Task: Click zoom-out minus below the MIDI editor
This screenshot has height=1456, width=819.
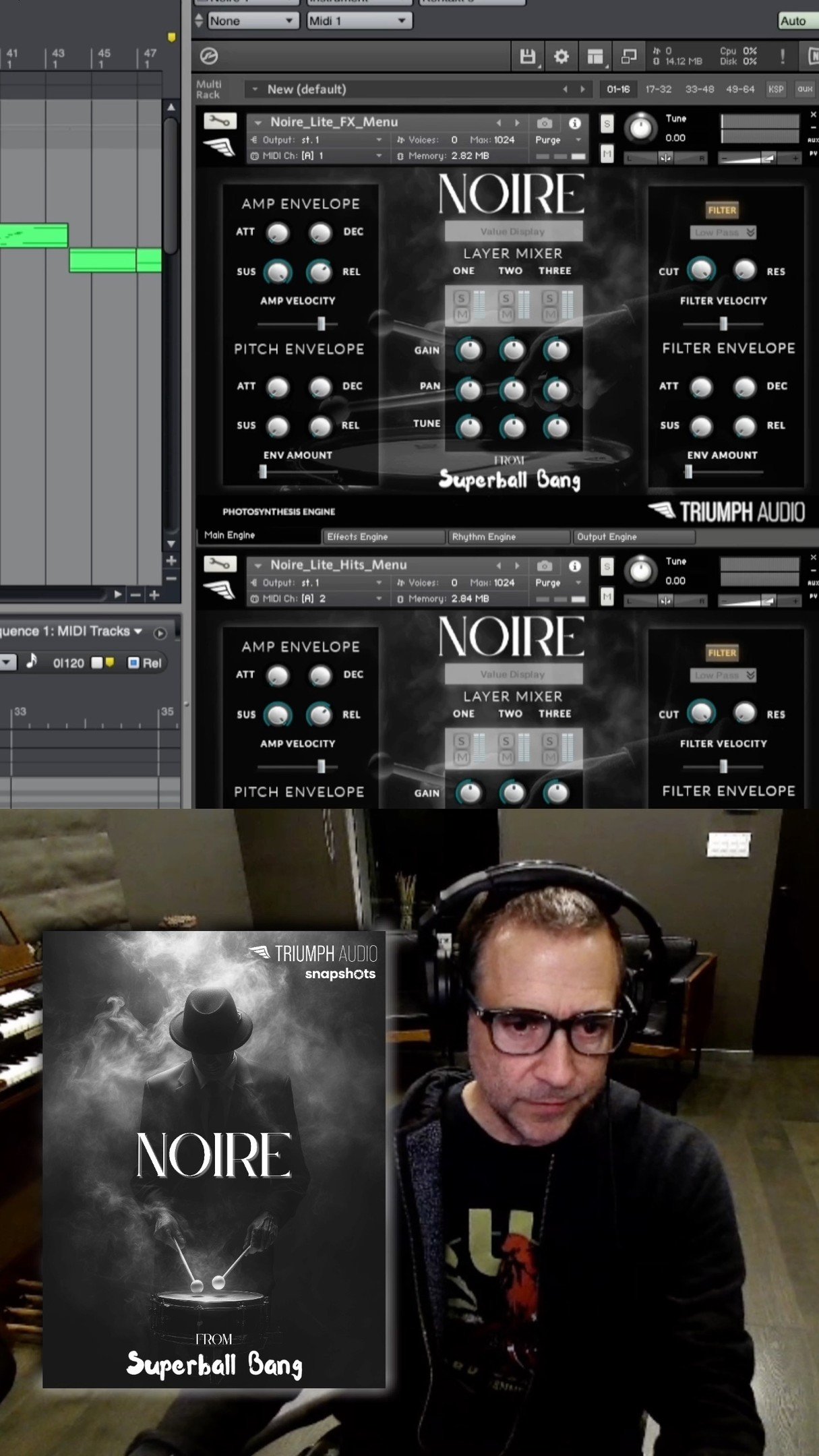Action: point(135,595)
